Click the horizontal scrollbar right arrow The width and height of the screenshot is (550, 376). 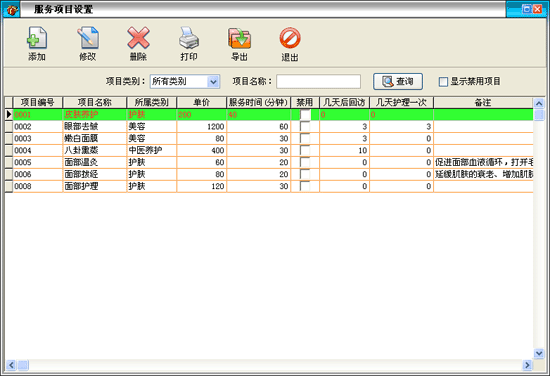(527, 365)
